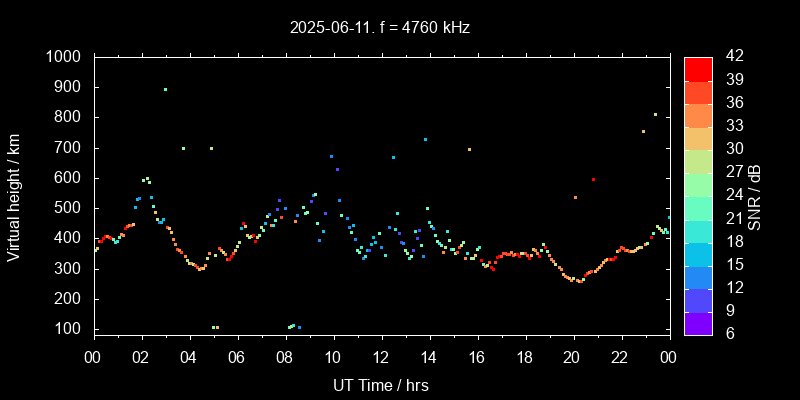The image size is (800, 400).
Task: Select the light green 24–27 dB colorbar segment
Action: 697,184
